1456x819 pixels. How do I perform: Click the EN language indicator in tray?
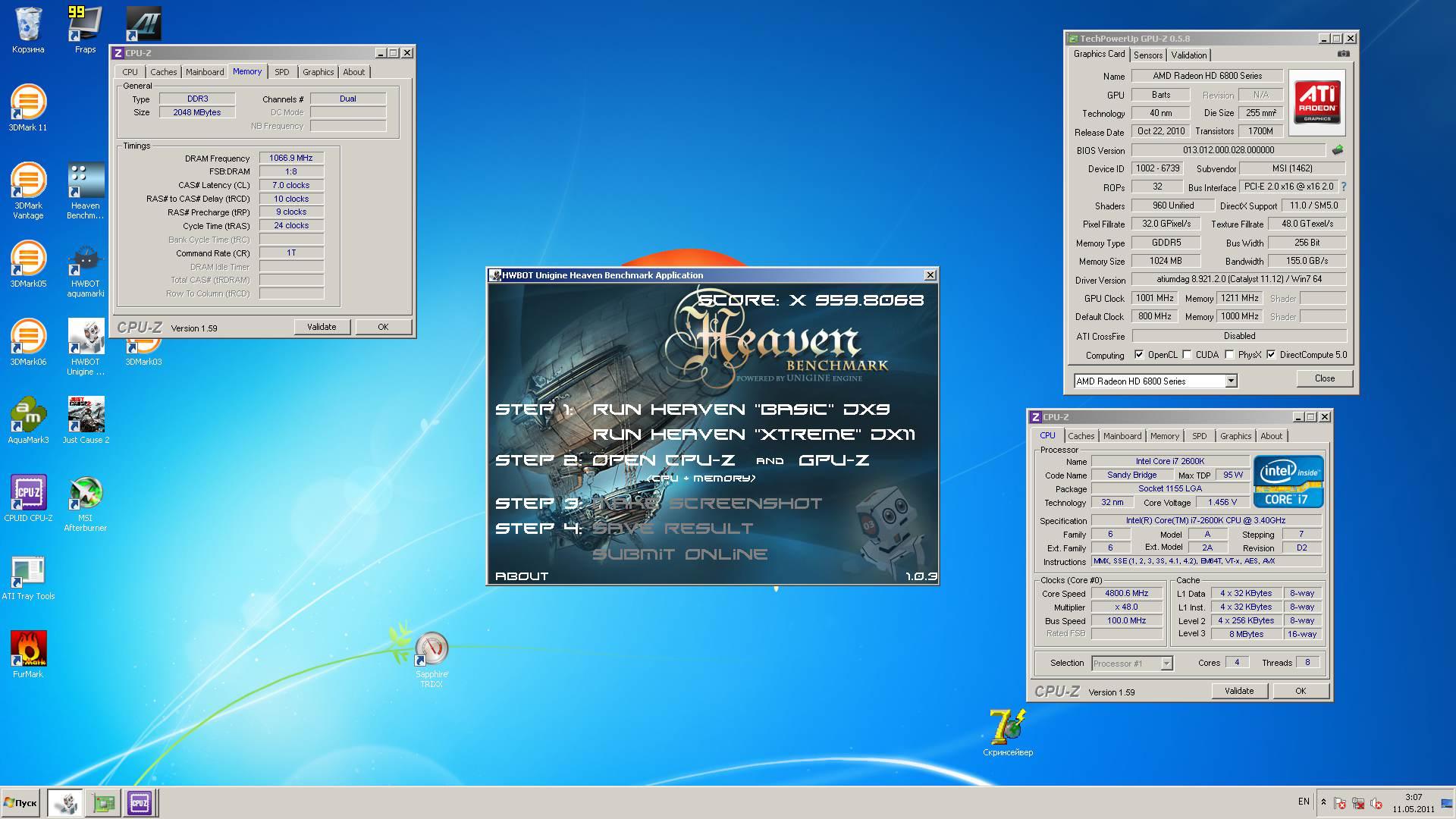pos(1304,802)
